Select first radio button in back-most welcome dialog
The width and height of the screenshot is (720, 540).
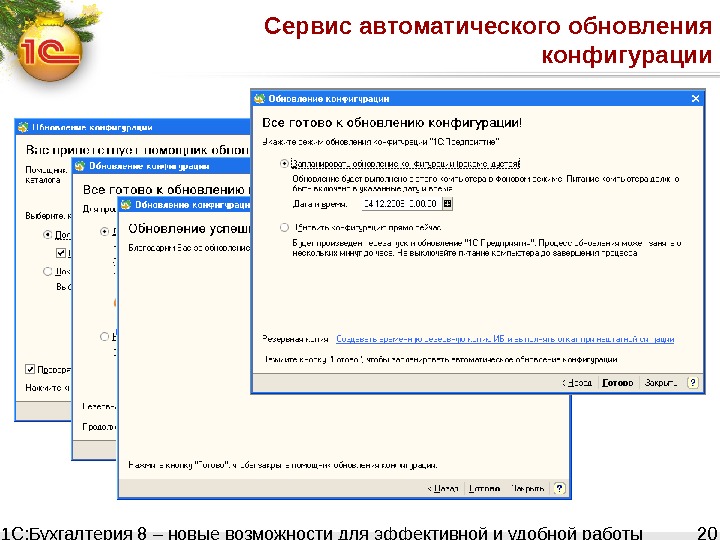47,235
